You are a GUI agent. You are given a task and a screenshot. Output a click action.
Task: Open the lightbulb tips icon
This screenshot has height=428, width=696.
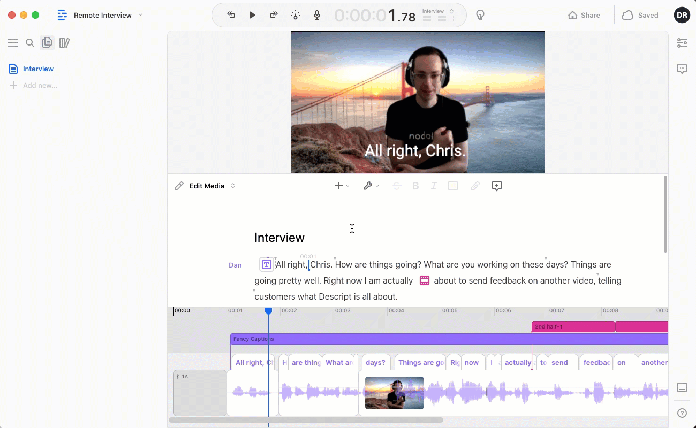tap(480, 15)
